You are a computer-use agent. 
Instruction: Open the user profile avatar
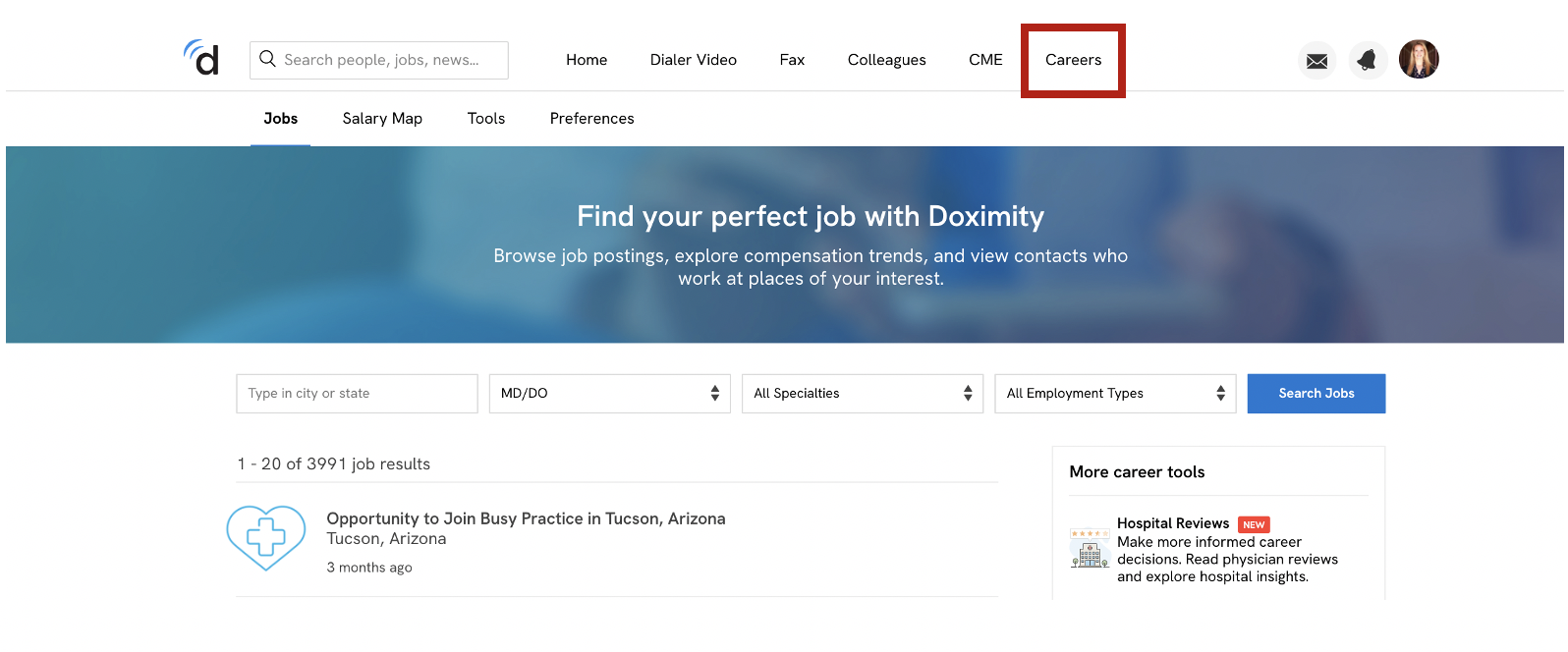[x=1418, y=60]
